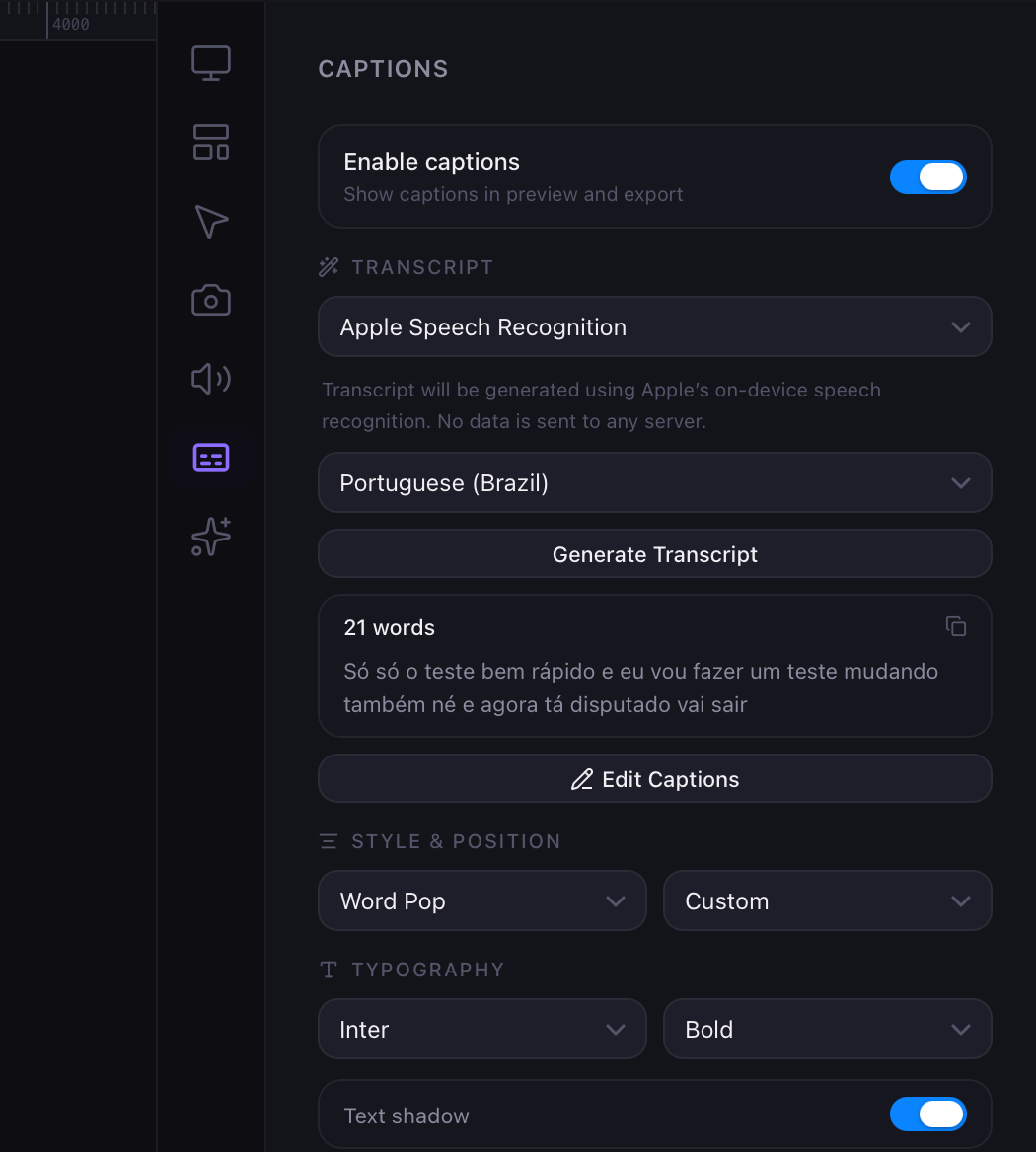Click the timeline ruler at 4000 mark
Screen dimensions: 1036x1152
tap(47, 22)
